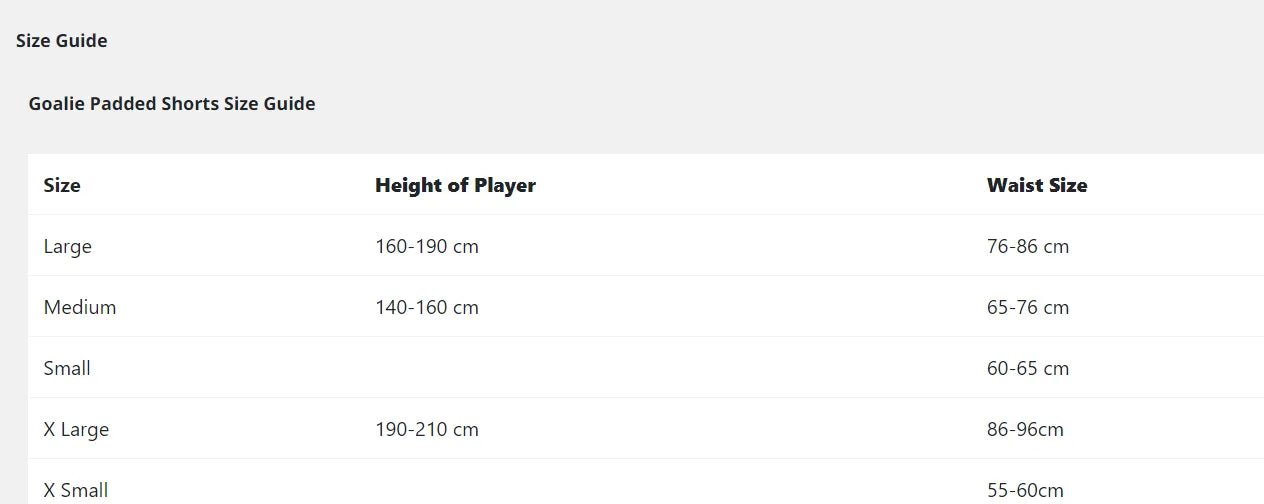Click the X Large size row label
Image resolution: width=1264 pixels, height=504 pixels.
pos(76,430)
